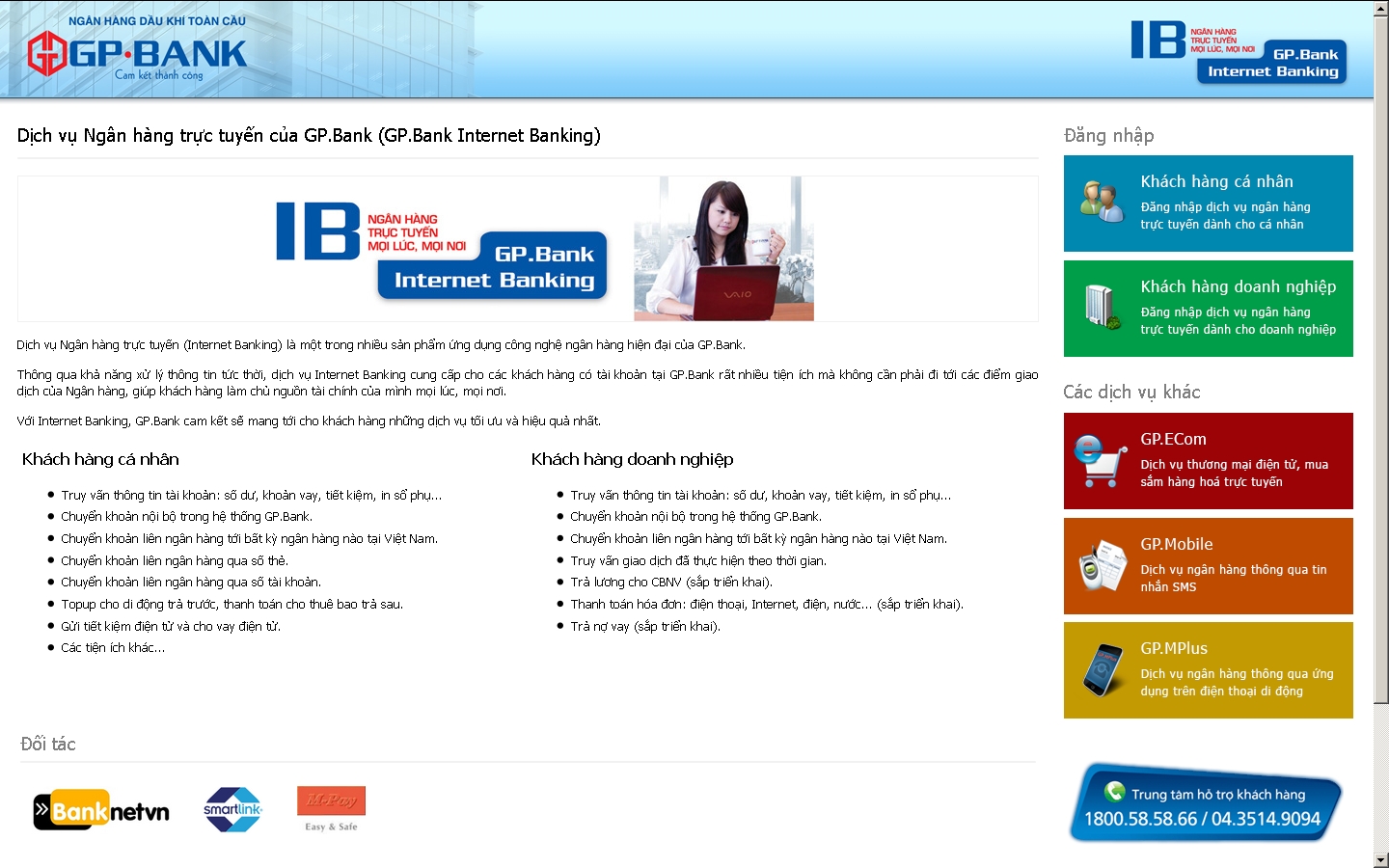
Task: Click bullet Các tiện ích khác
Action: [x=113, y=647]
